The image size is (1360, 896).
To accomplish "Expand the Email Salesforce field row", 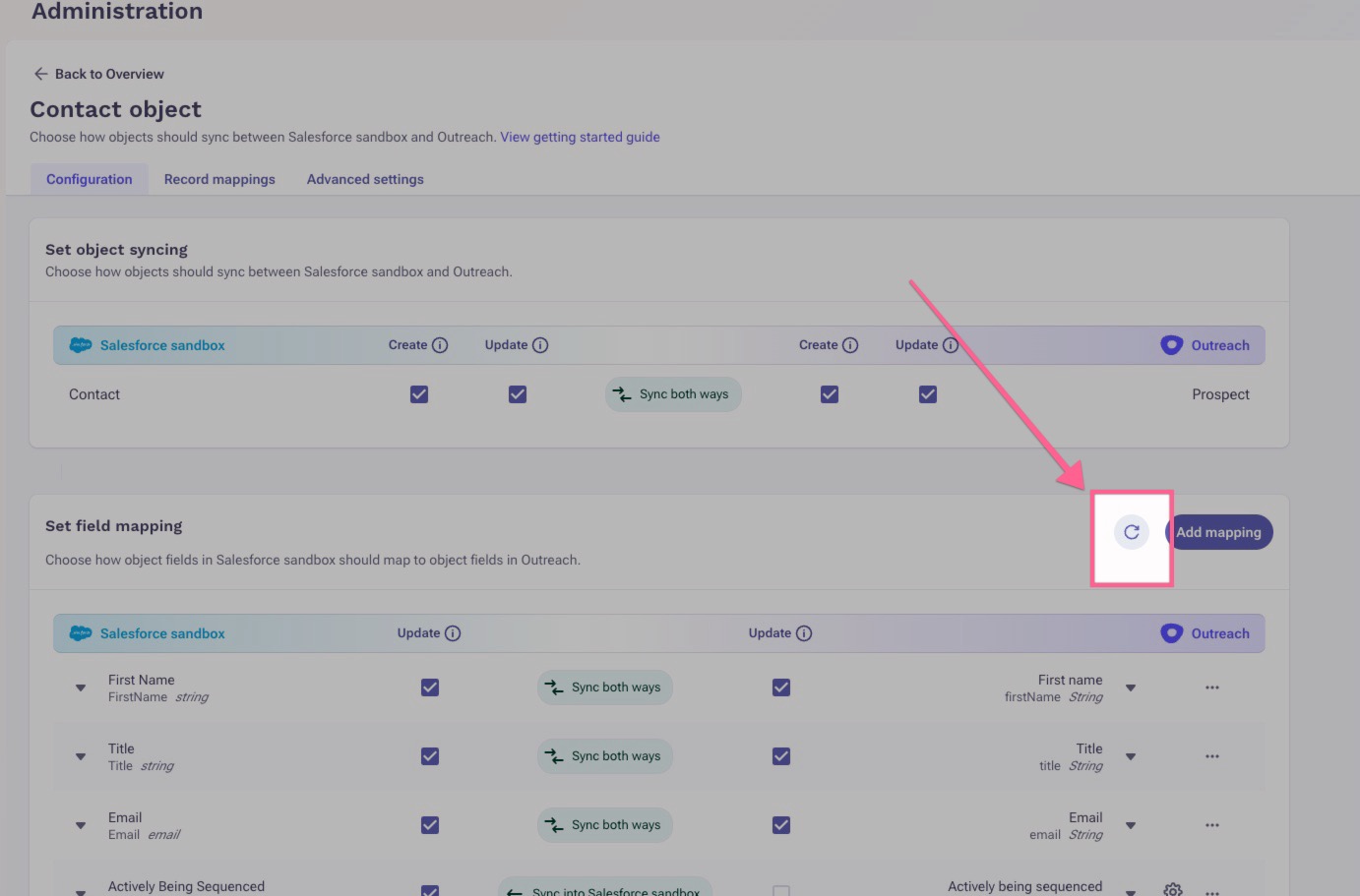I will point(81,826).
